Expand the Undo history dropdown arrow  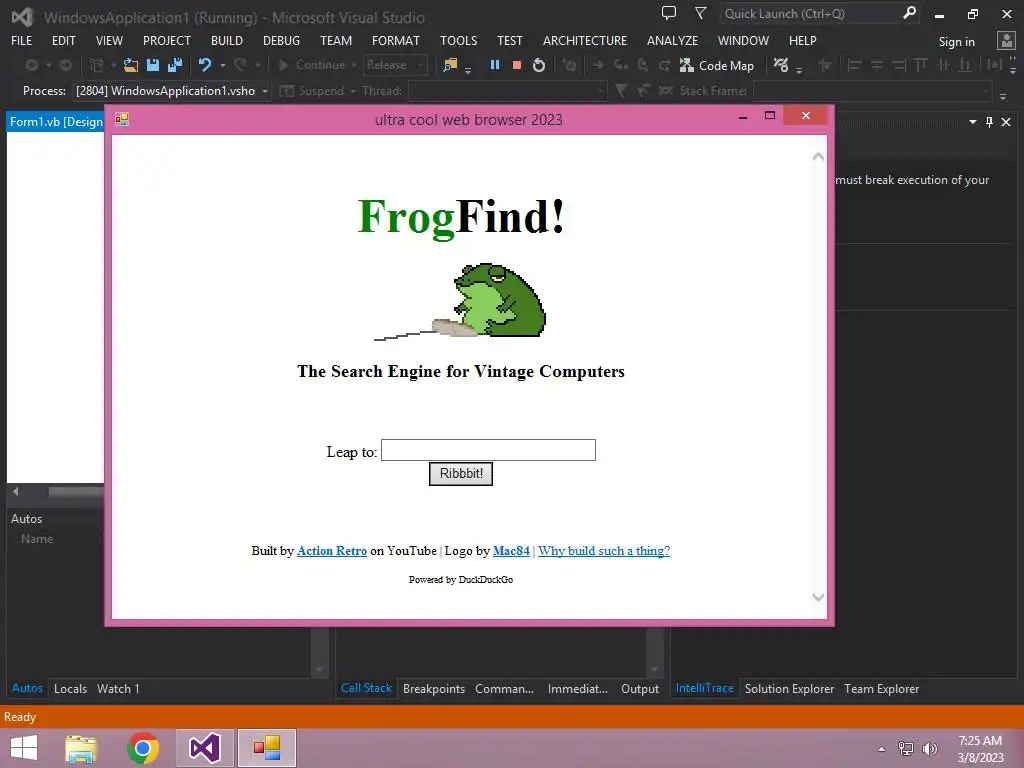pos(223,65)
